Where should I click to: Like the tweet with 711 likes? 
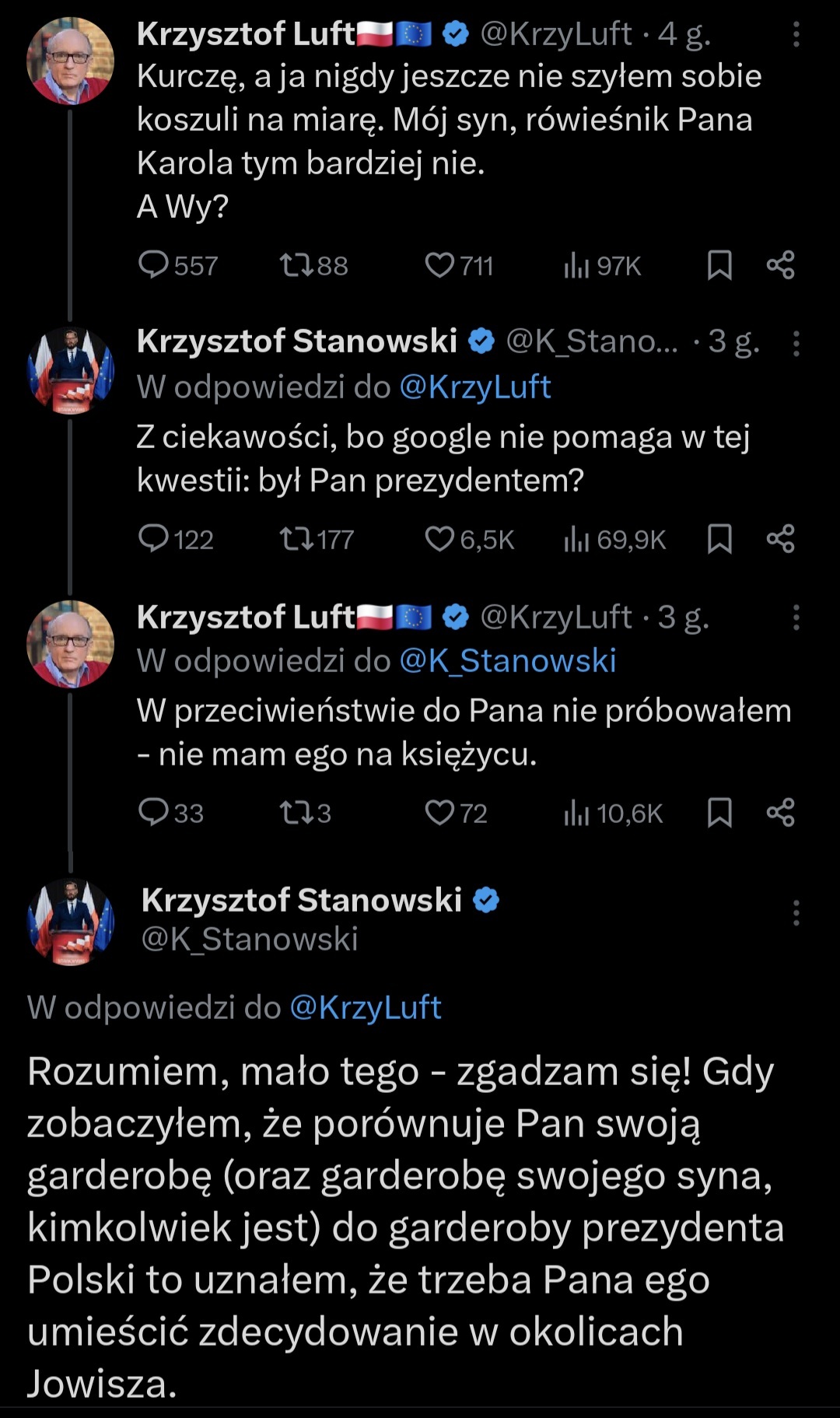tap(439, 265)
